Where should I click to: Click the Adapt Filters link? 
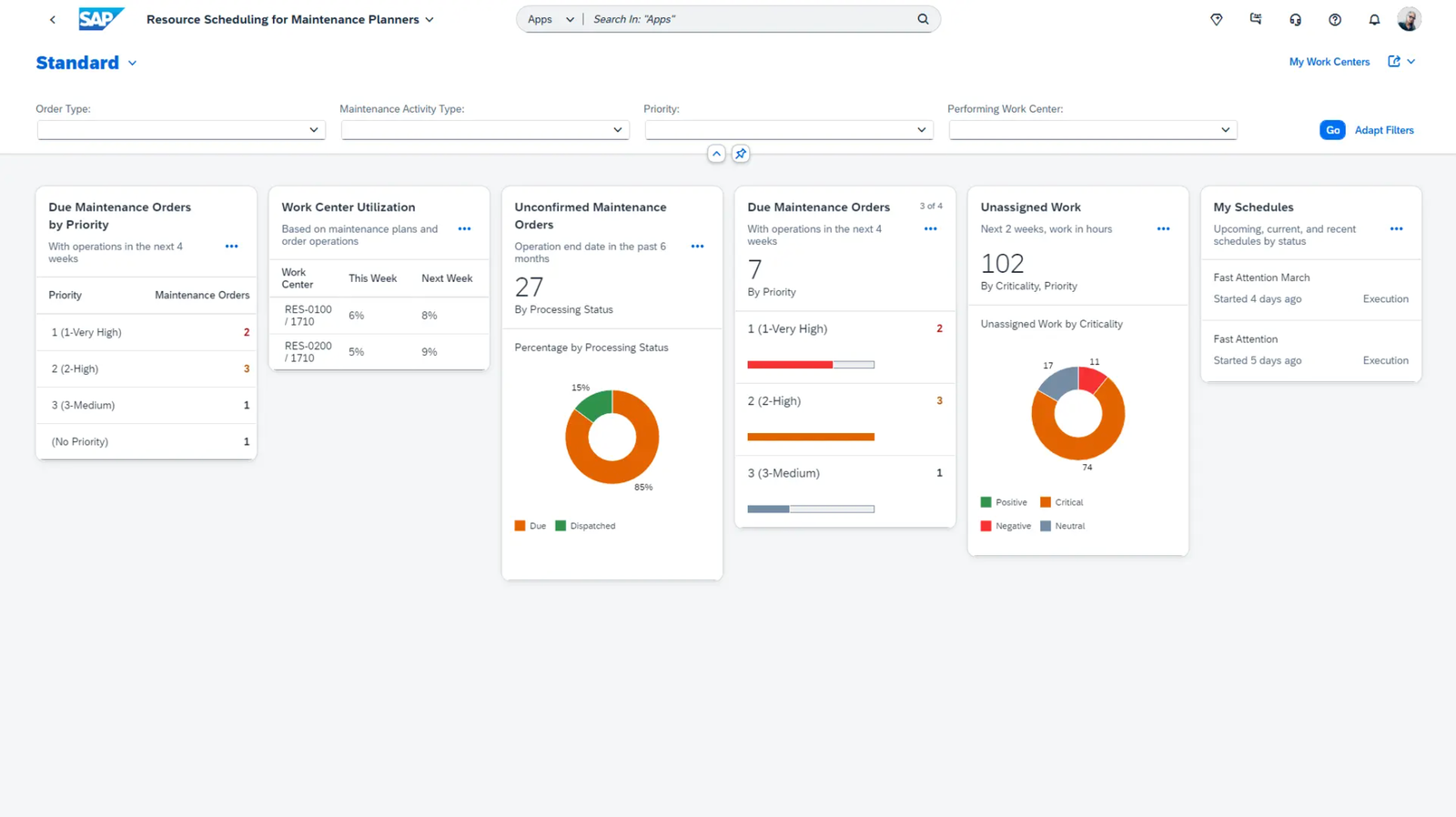(x=1383, y=130)
